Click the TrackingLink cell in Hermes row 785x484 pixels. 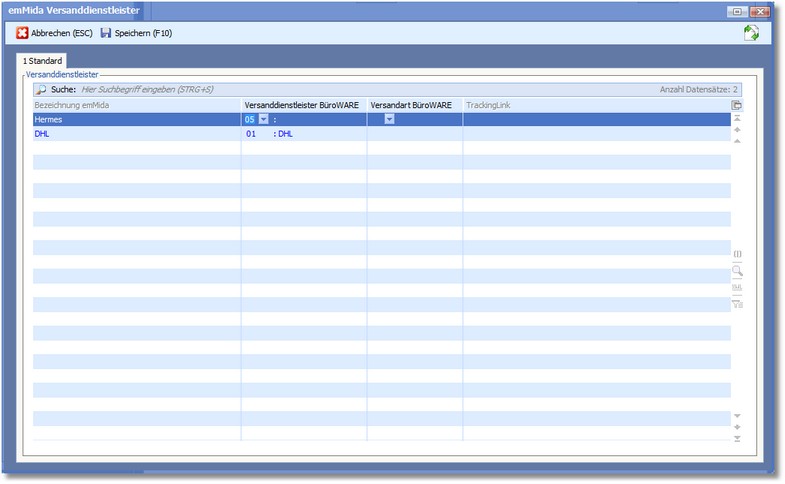point(594,119)
